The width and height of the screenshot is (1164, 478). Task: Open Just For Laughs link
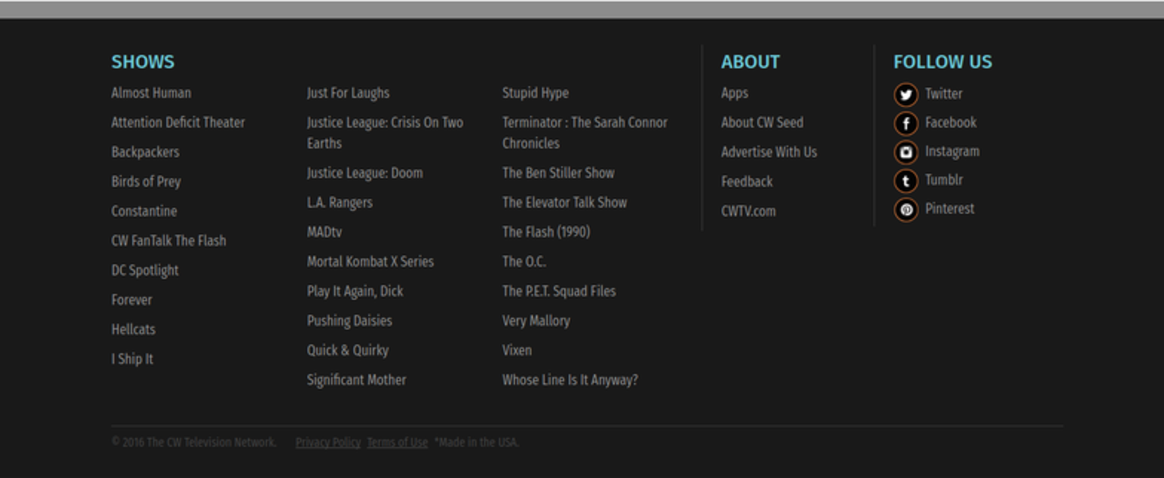point(348,93)
